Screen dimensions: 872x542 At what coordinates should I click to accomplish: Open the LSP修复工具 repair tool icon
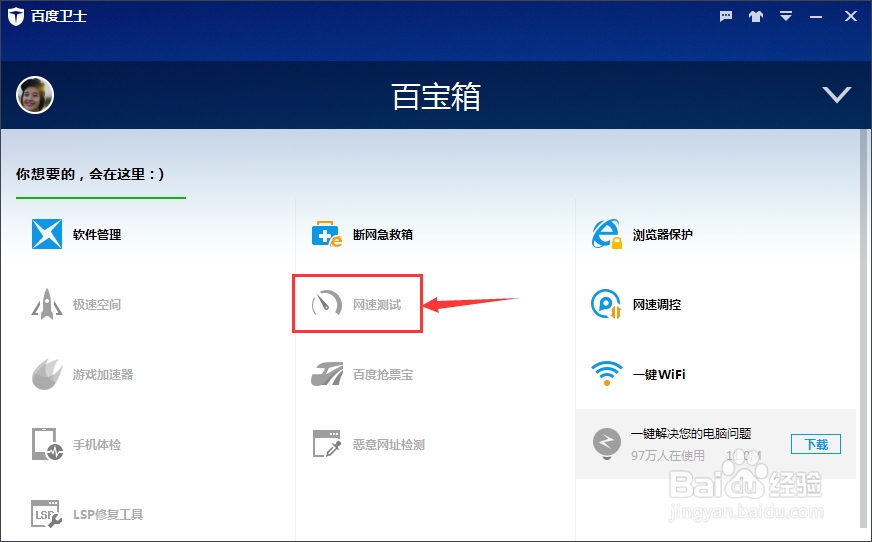click(x=46, y=514)
